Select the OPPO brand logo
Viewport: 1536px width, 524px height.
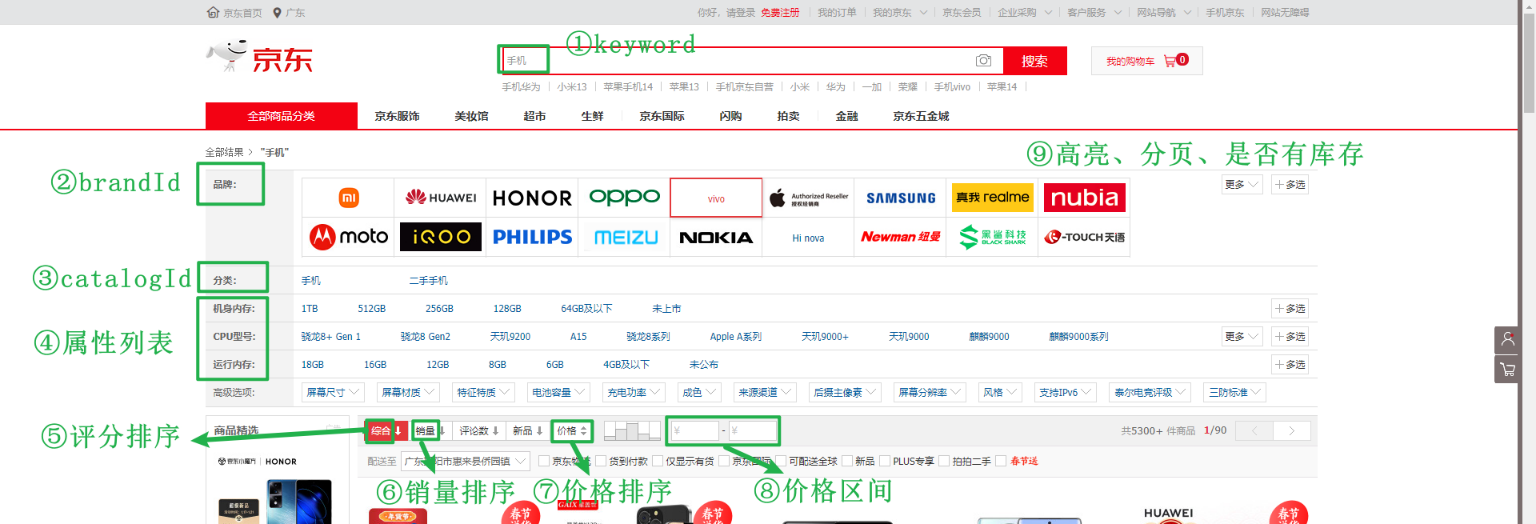624,198
